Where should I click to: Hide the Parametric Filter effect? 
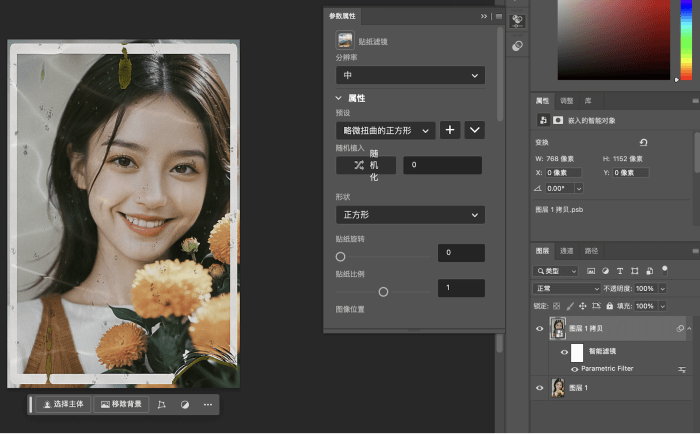(574, 369)
